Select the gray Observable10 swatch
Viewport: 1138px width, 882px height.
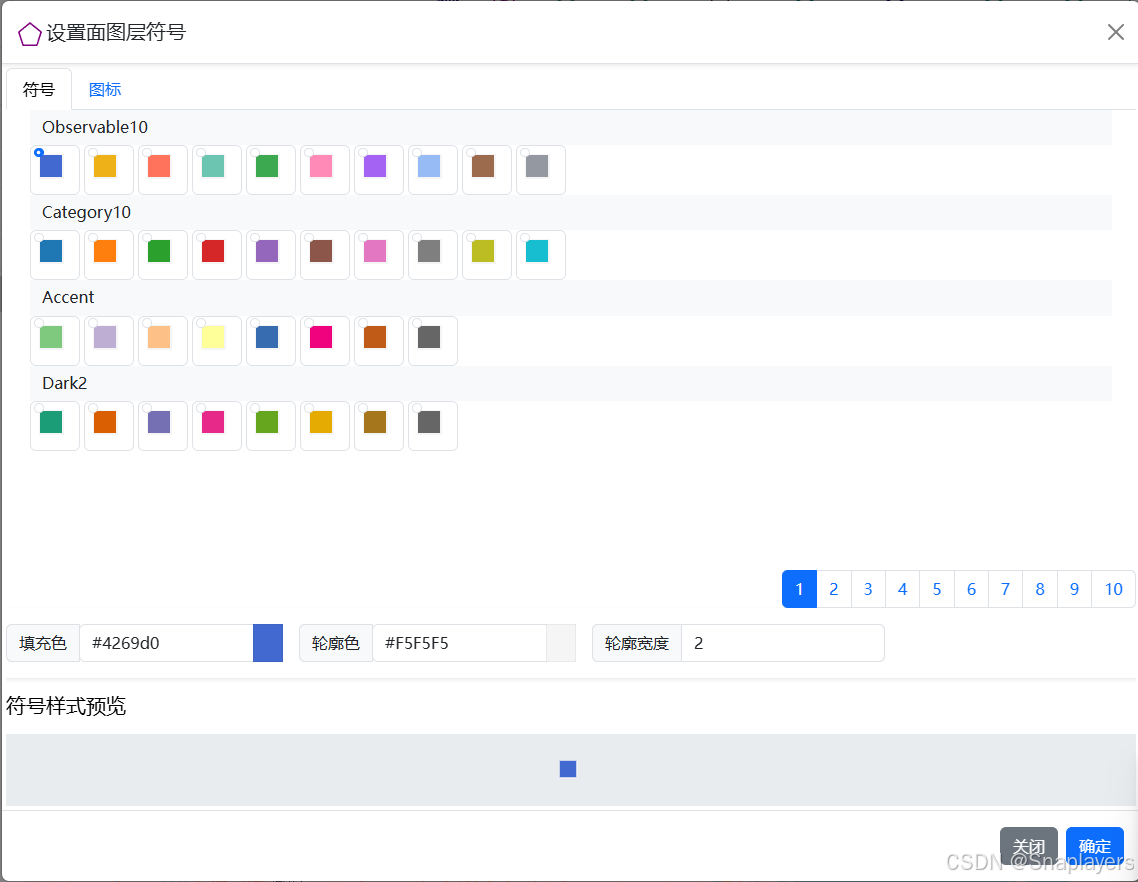pyautogui.click(x=541, y=170)
